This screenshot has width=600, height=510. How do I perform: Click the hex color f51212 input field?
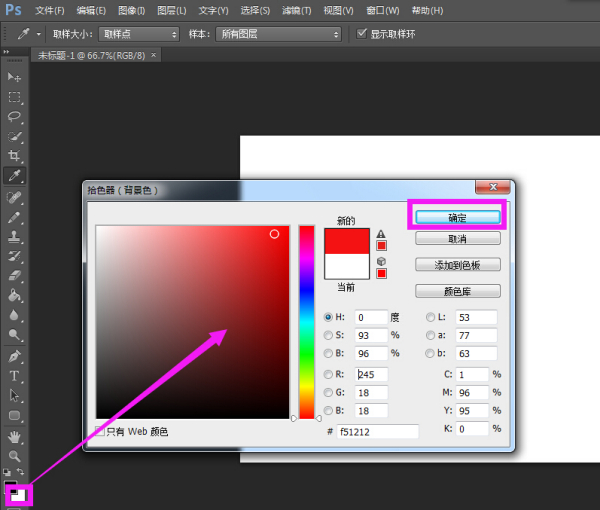[377, 432]
